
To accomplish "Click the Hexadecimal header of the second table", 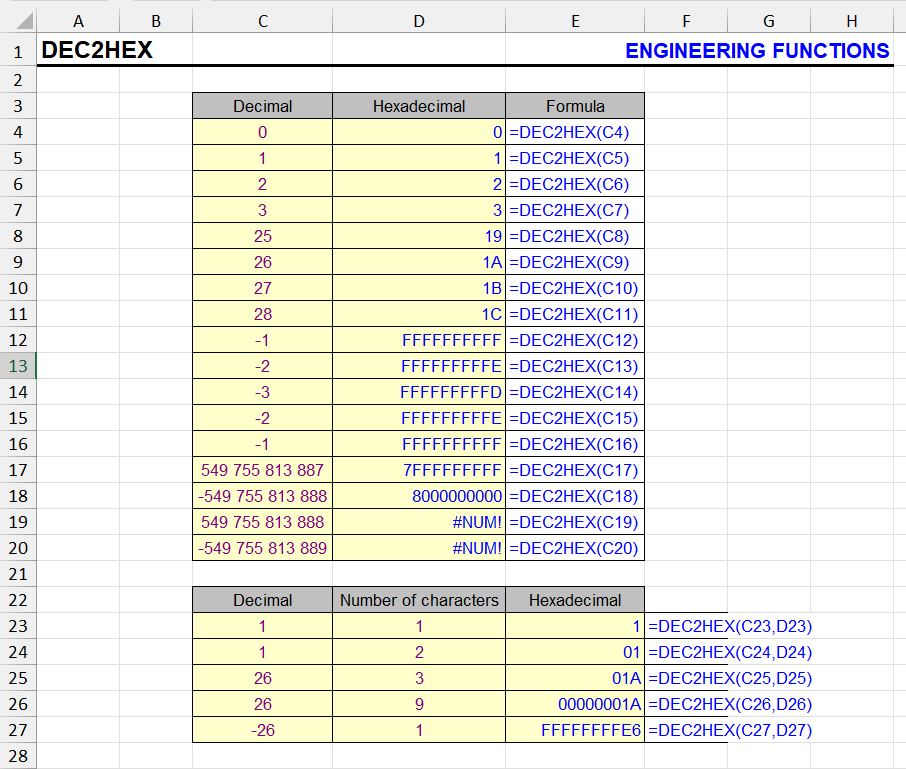I will point(576,600).
